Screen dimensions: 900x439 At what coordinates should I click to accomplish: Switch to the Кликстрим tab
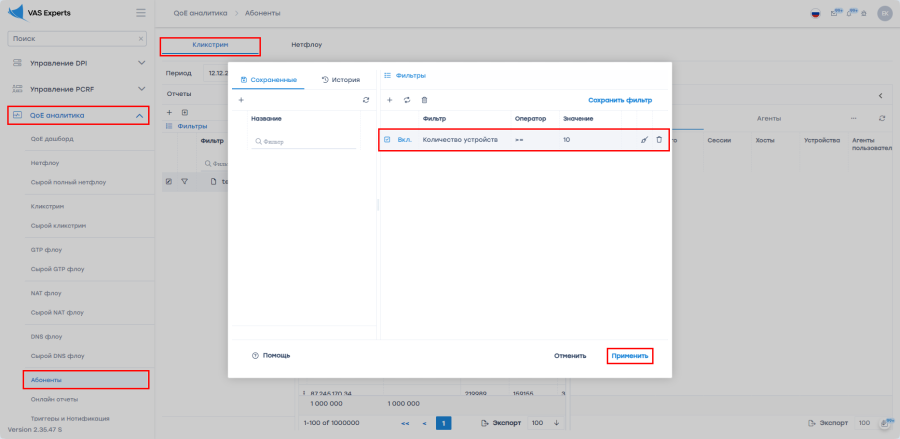click(210, 45)
